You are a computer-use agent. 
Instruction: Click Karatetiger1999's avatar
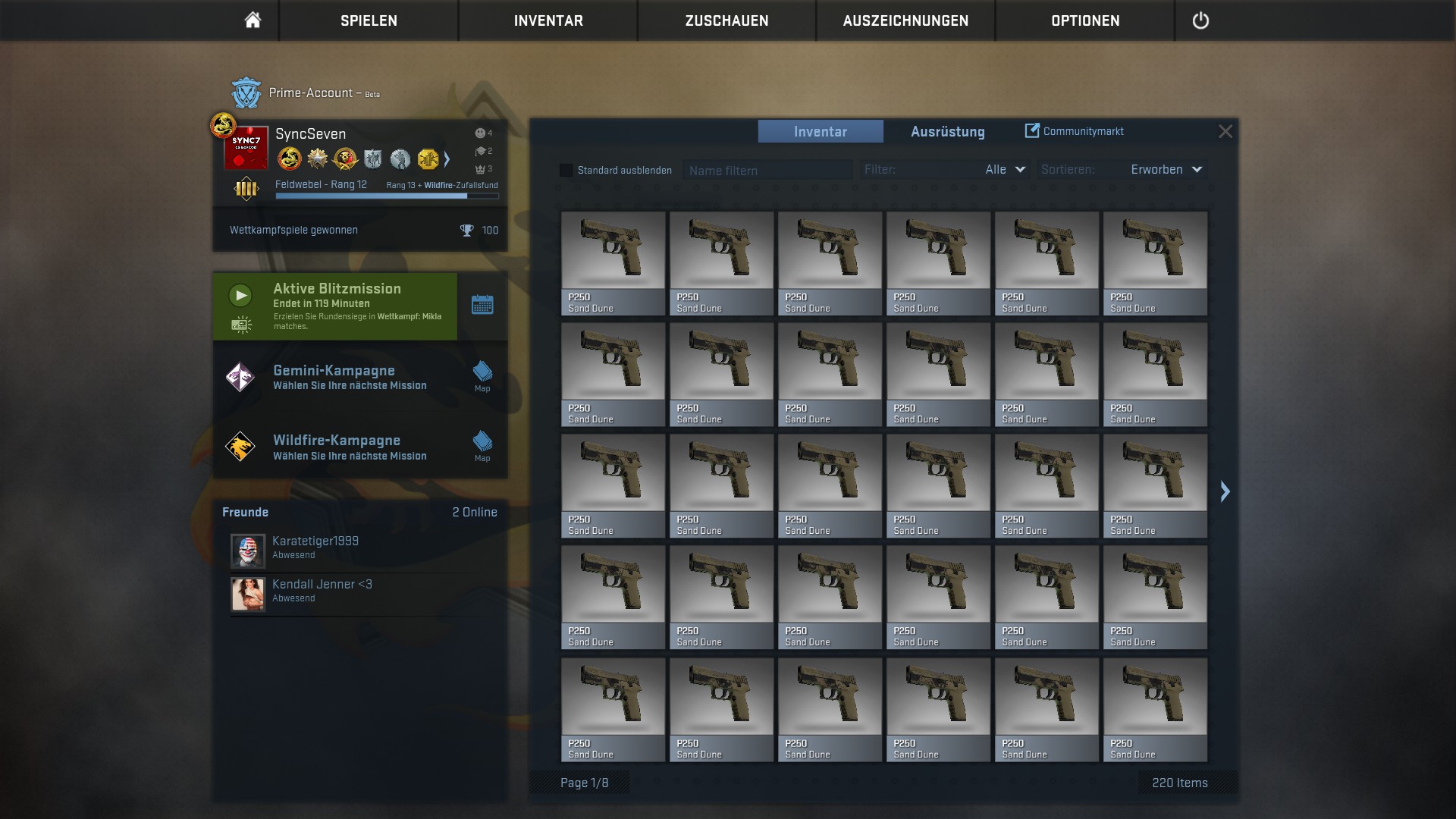coord(248,551)
